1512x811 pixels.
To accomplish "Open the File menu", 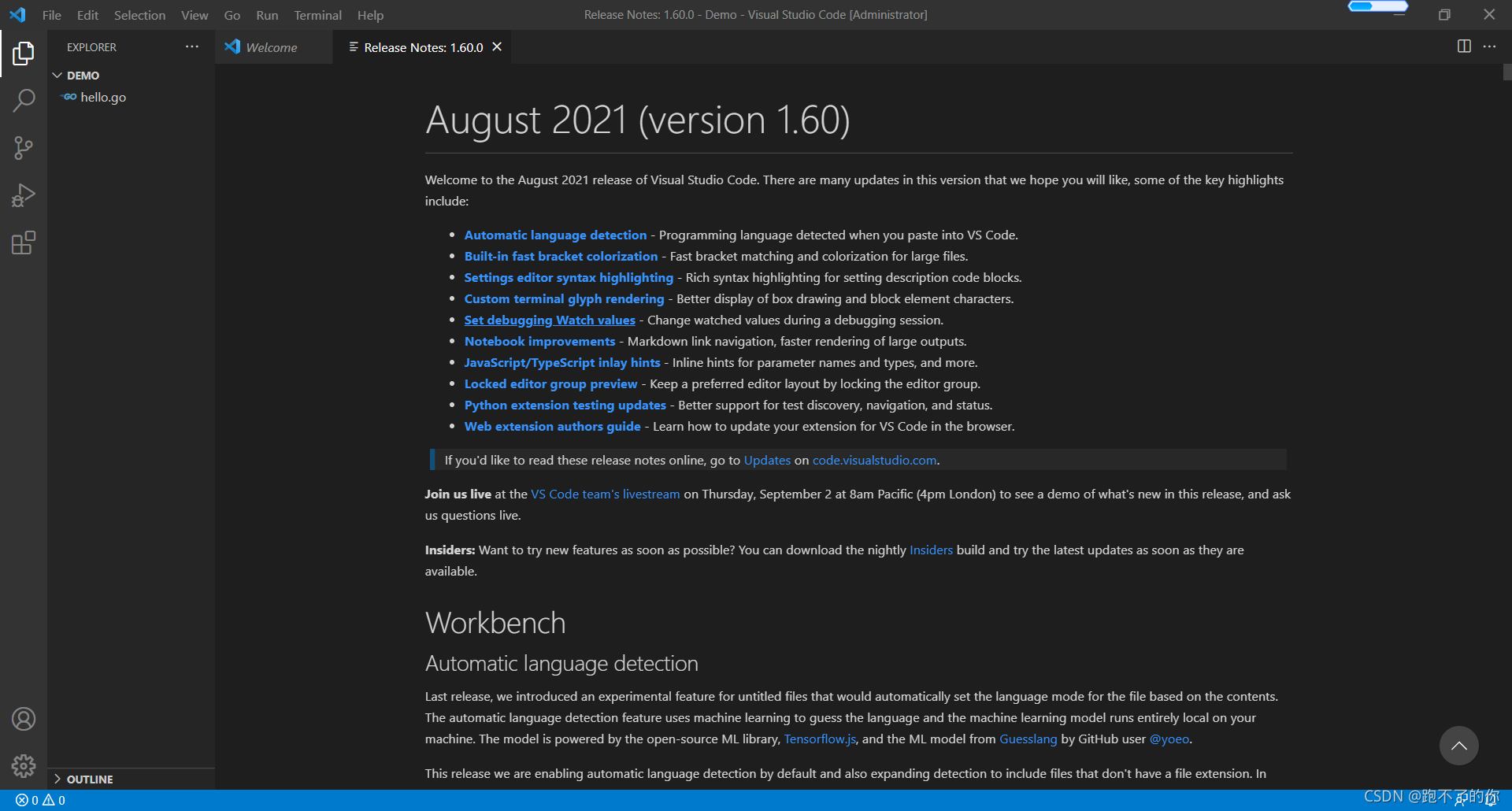I will point(52,15).
